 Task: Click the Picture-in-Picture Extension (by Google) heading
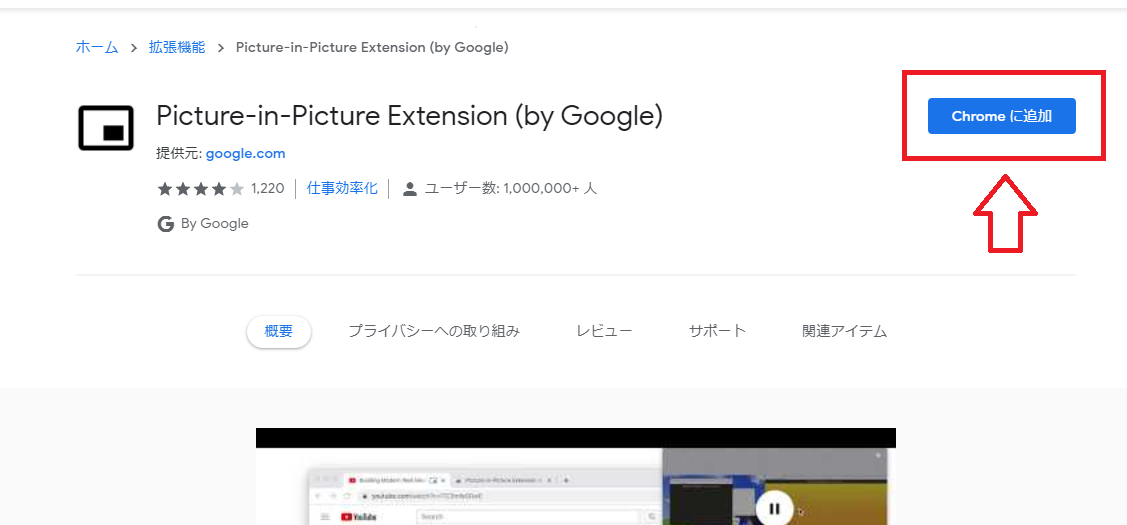(x=409, y=115)
